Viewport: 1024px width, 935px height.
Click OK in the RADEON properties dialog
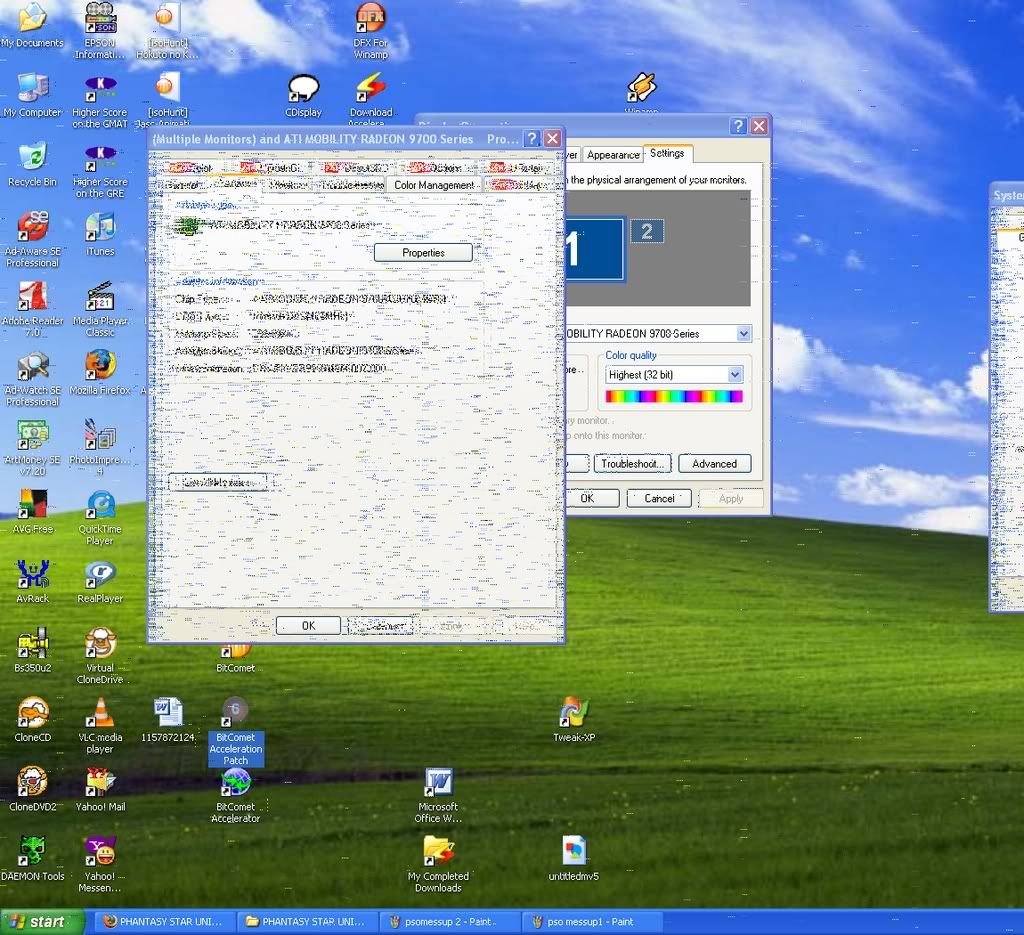(308, 626)
